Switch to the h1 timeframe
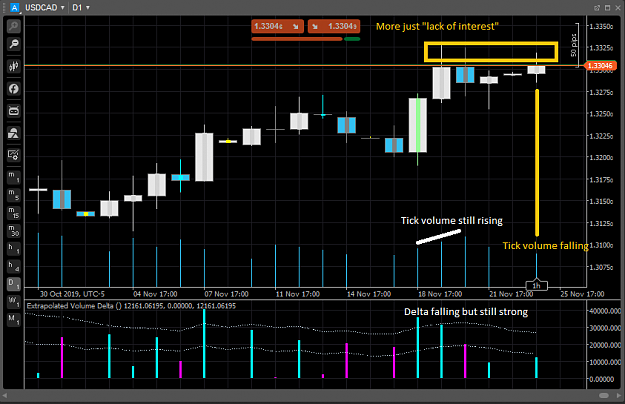 [x=14, y=249]
